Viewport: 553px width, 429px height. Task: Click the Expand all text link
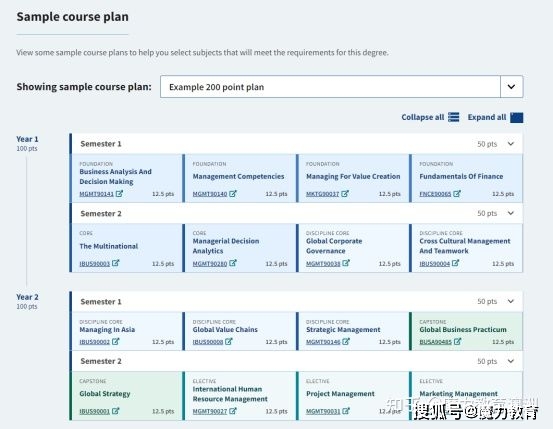487,117
